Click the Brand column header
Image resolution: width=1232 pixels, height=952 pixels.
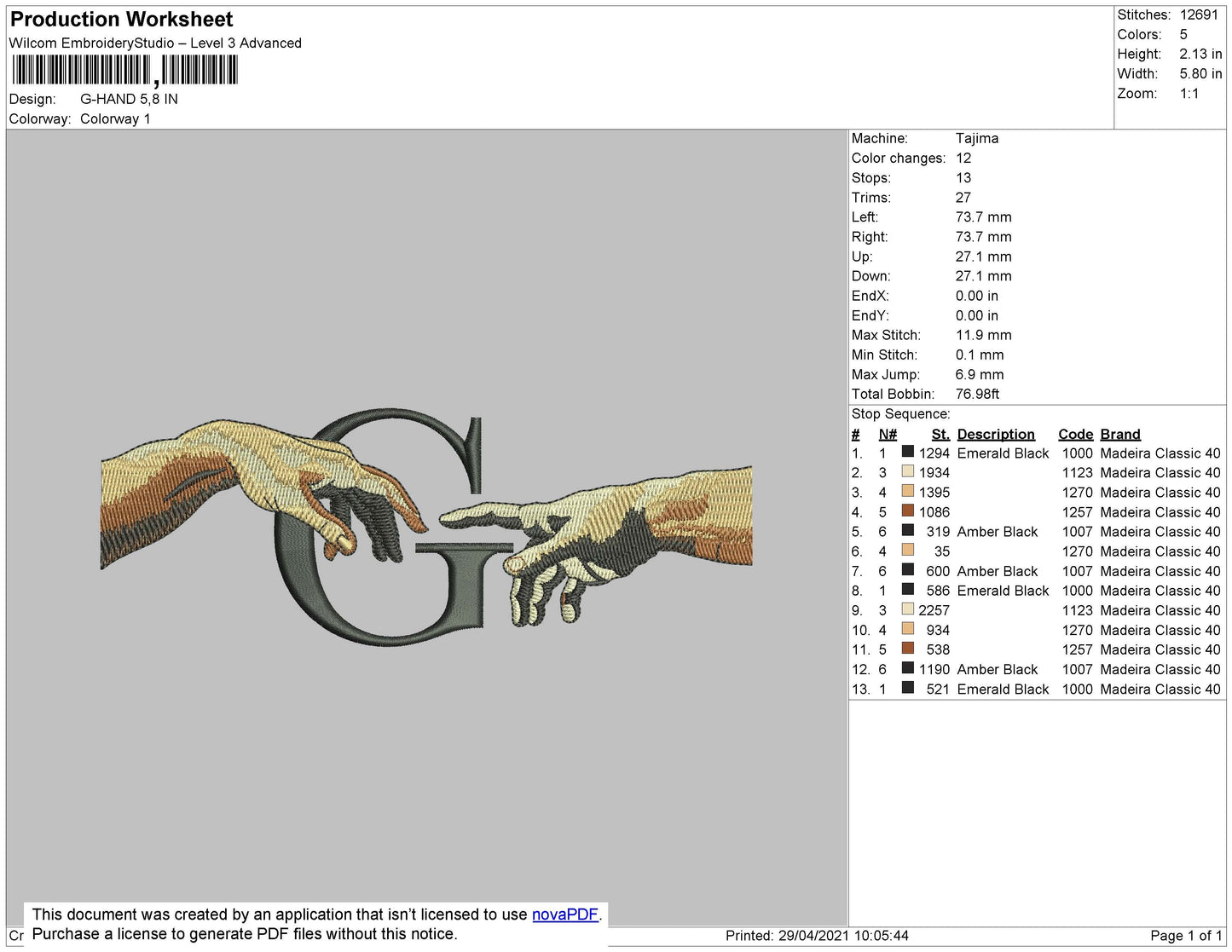click(x=1120, y=434)
